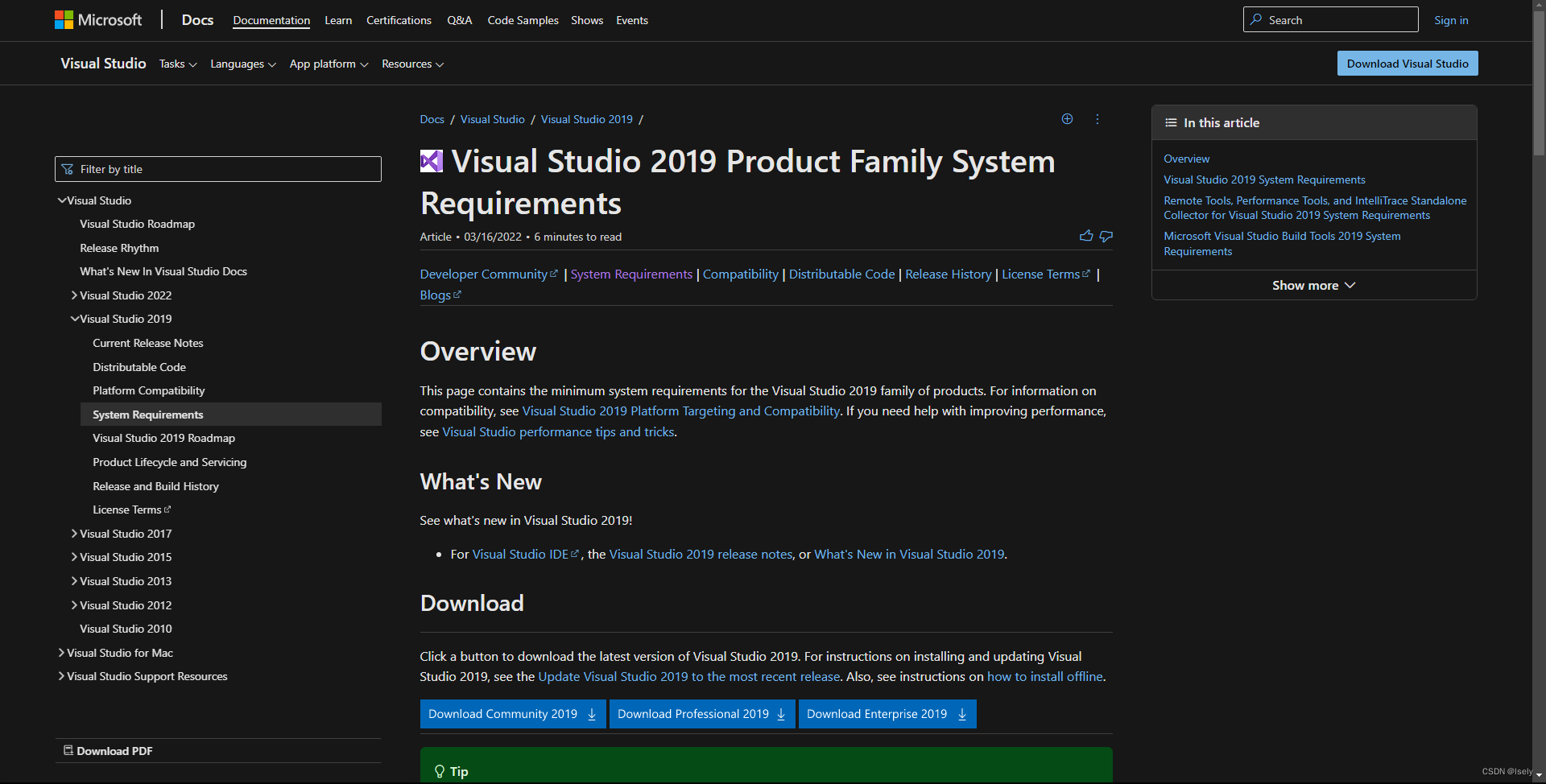Image resolution: width=1546 pixels, height=784 pixels.
Task: Open the Documentation tab
Action: point(271,20)
